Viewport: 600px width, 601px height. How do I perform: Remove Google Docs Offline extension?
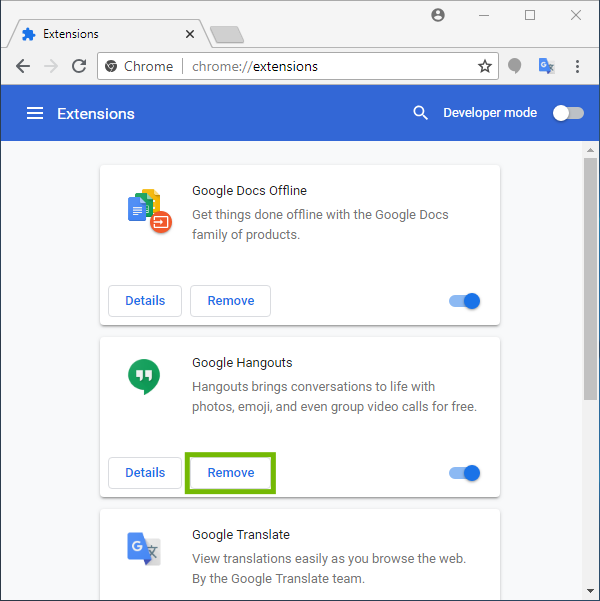click(x=230, y=301)
